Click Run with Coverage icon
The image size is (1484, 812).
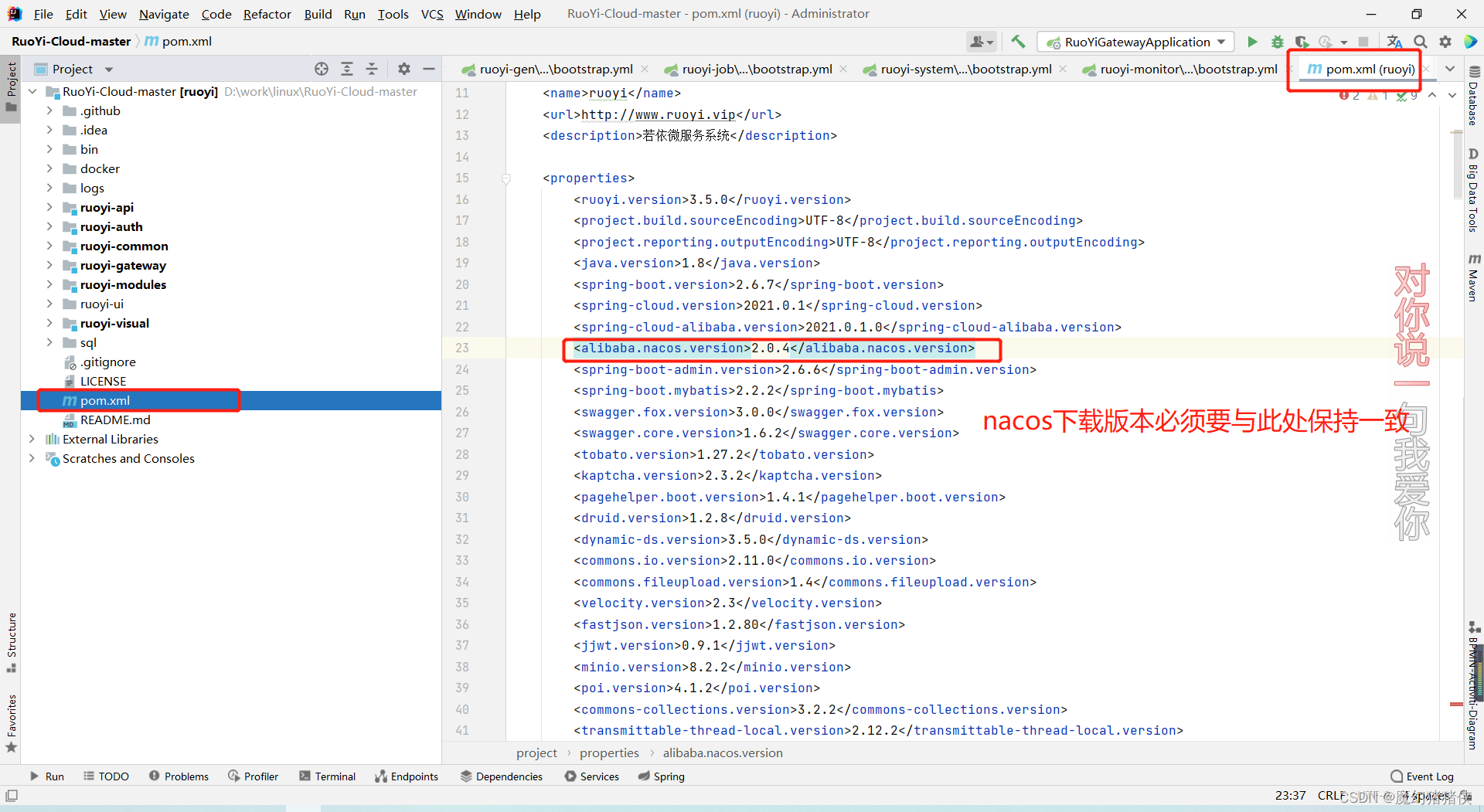tap(1302, 42)
